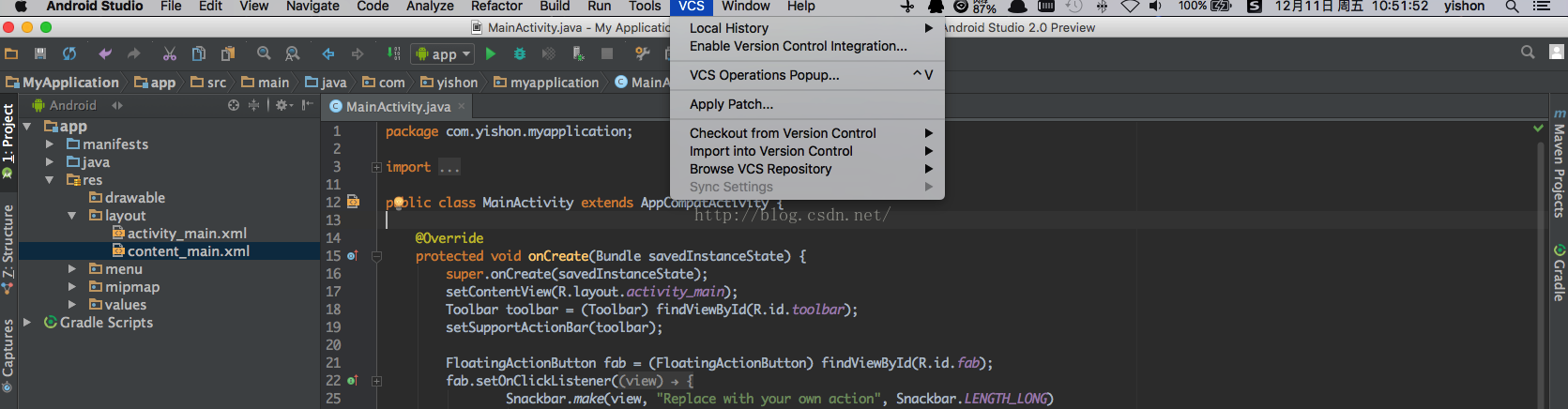Click the Run with Coverage icon

click(x=549, y=54)
